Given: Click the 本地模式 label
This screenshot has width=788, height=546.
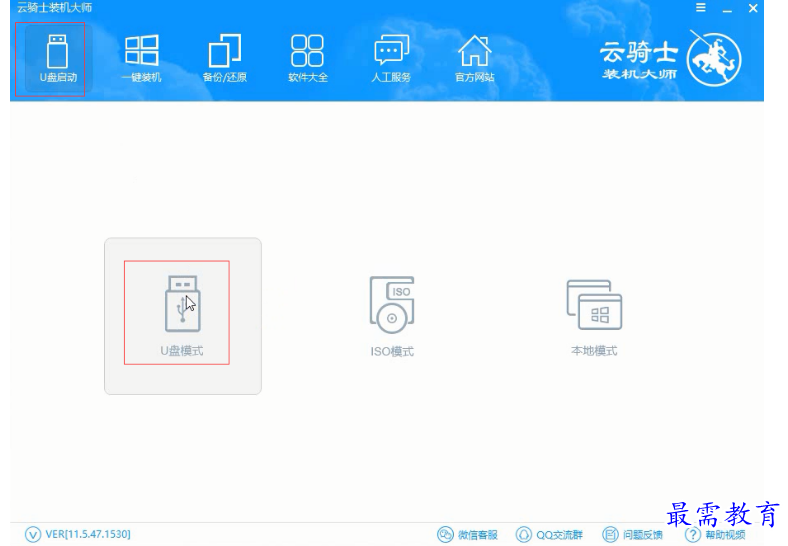Looking at the screenshot, I should point(594,351).
